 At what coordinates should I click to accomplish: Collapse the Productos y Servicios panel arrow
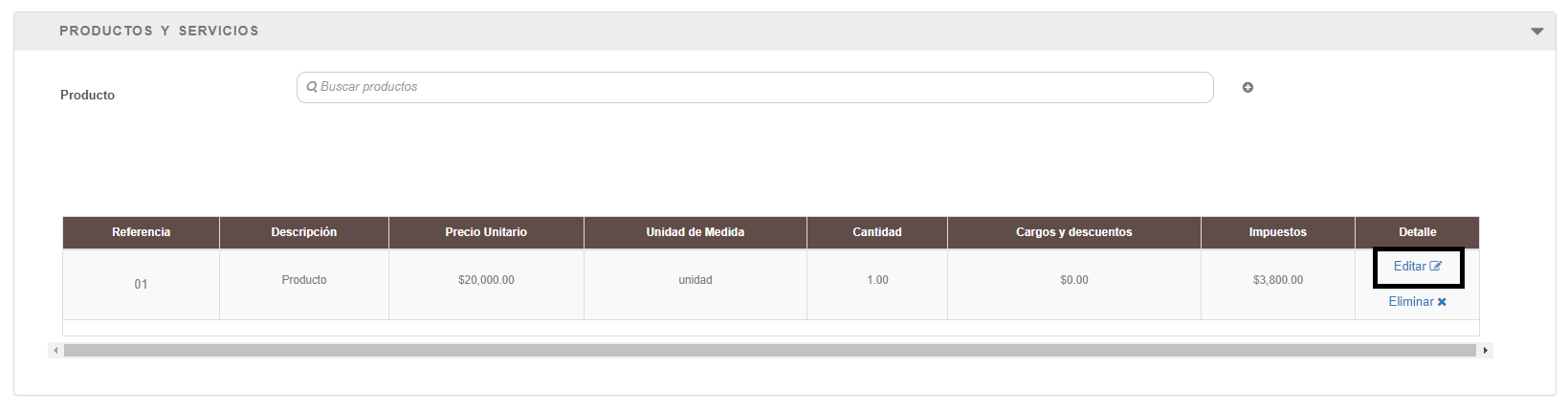coord(1536,32)
